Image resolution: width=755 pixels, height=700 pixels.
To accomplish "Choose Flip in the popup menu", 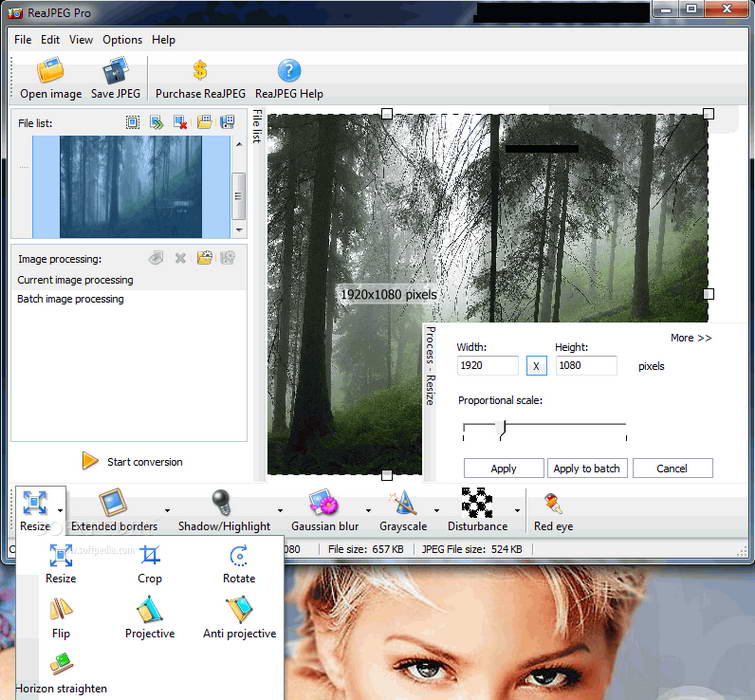I will tap(61, 619).
